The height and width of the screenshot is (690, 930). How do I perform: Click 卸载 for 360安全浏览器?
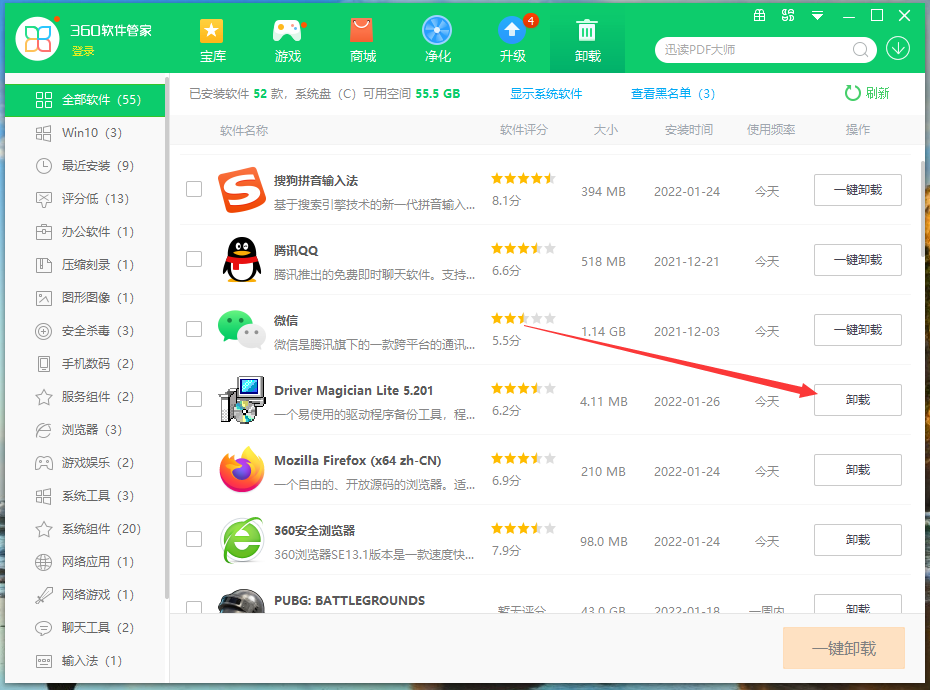pos(858,540)
